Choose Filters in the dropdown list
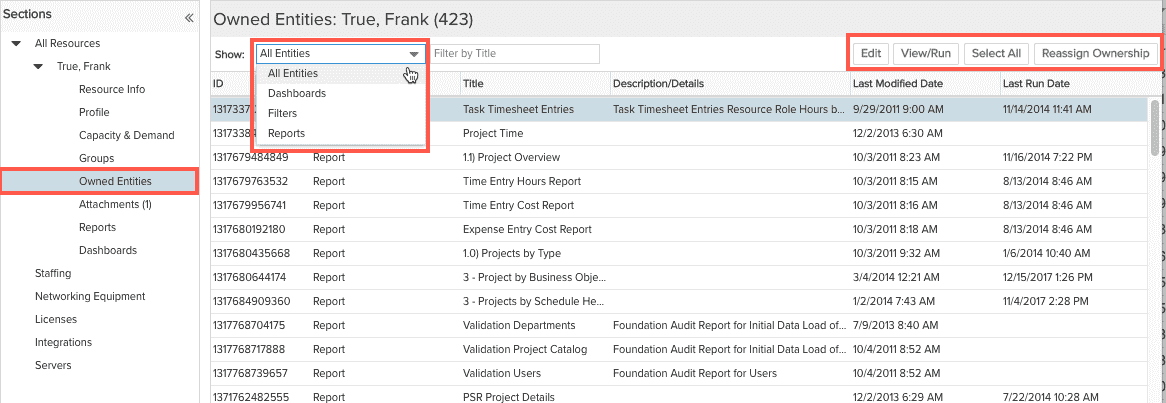 point(282,114)
